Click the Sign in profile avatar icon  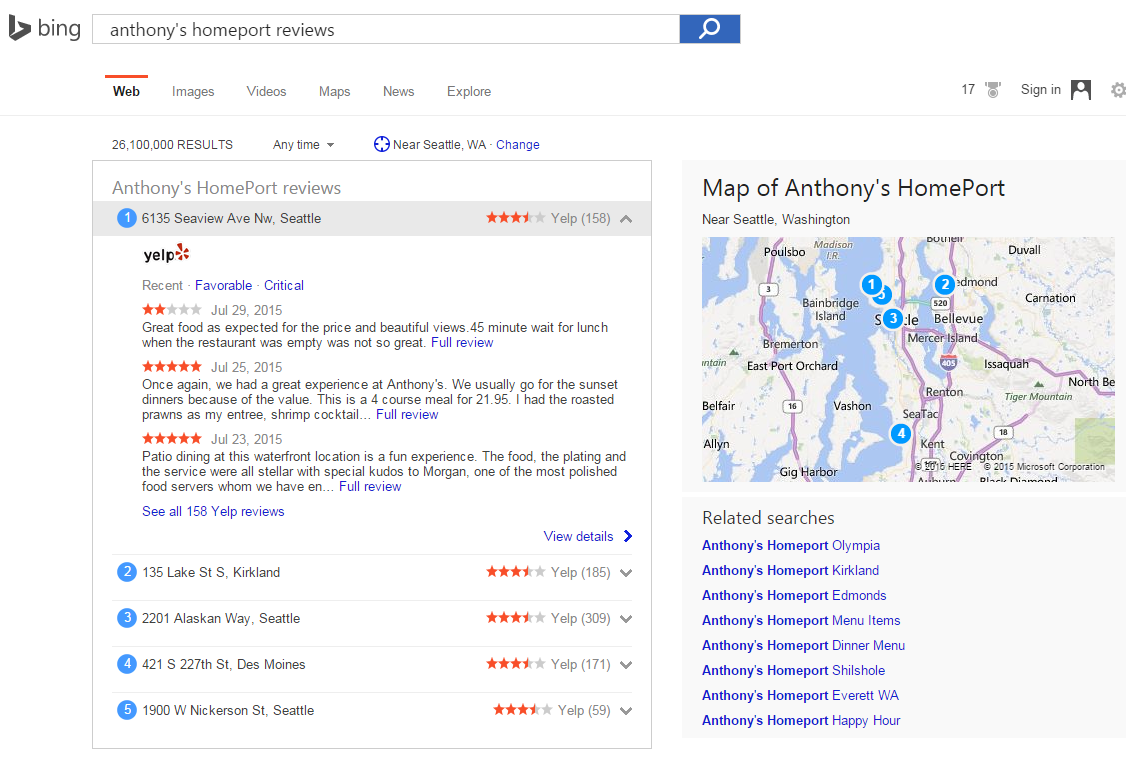[1080, 90]
